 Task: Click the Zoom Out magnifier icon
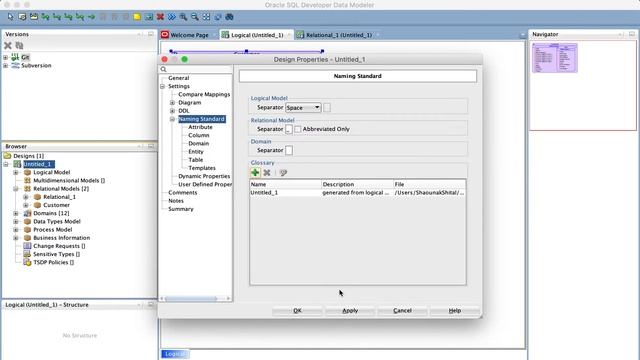point(195,17)
